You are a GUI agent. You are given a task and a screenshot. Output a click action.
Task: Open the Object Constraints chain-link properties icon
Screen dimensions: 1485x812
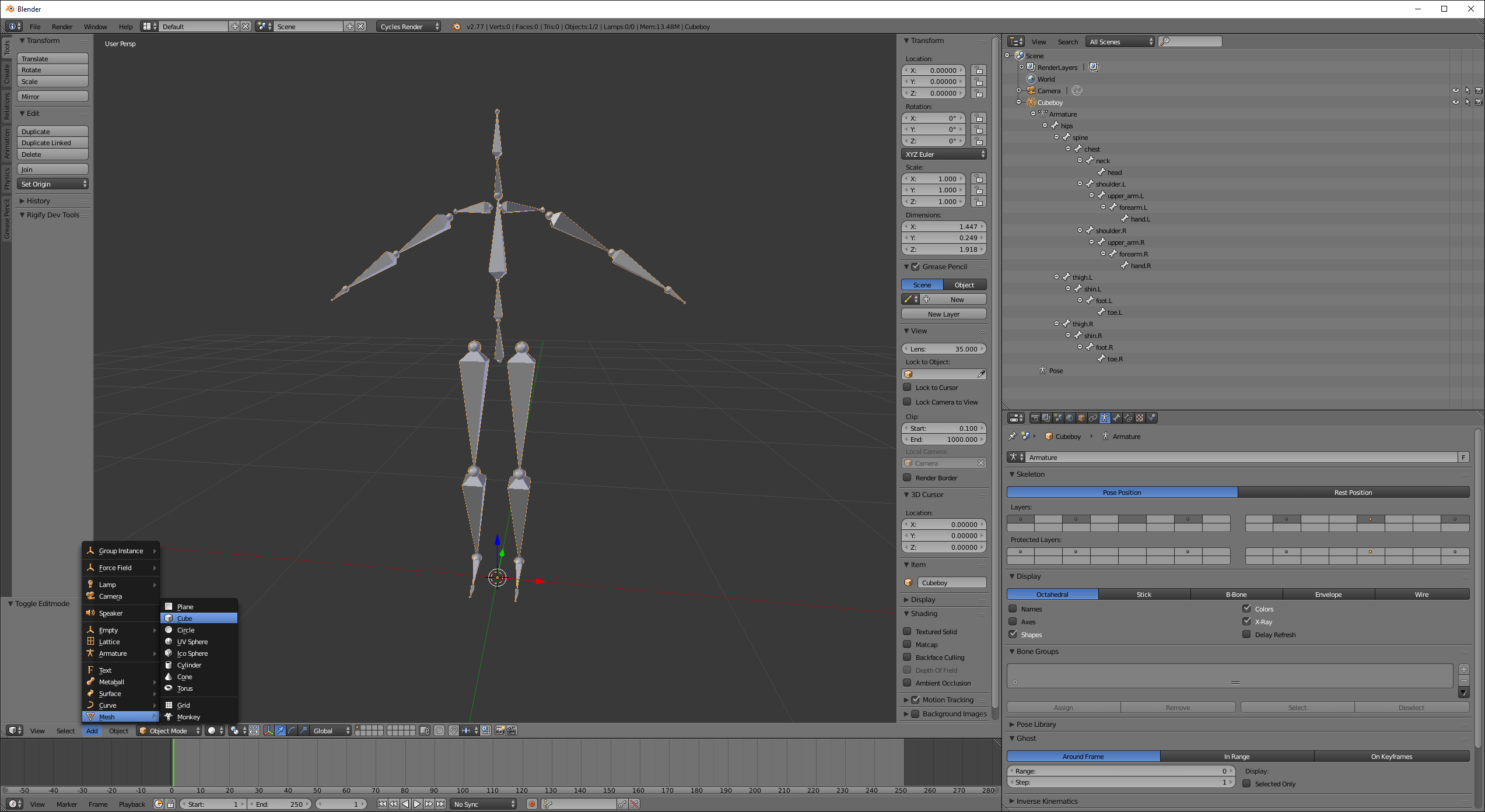click(x=1093, y=418)
